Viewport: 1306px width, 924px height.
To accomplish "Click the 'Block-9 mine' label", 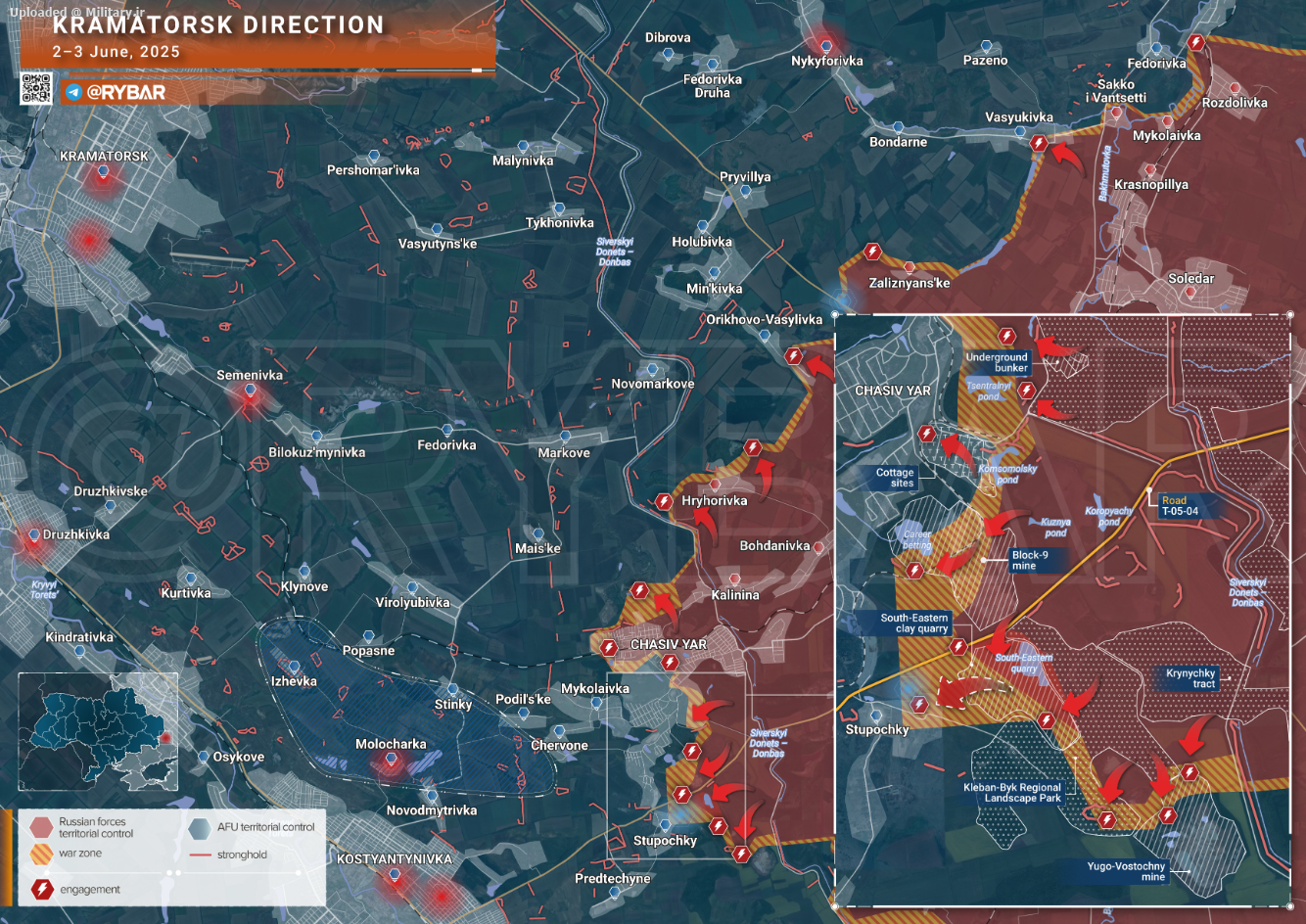I will click(x=1030, y=560).
